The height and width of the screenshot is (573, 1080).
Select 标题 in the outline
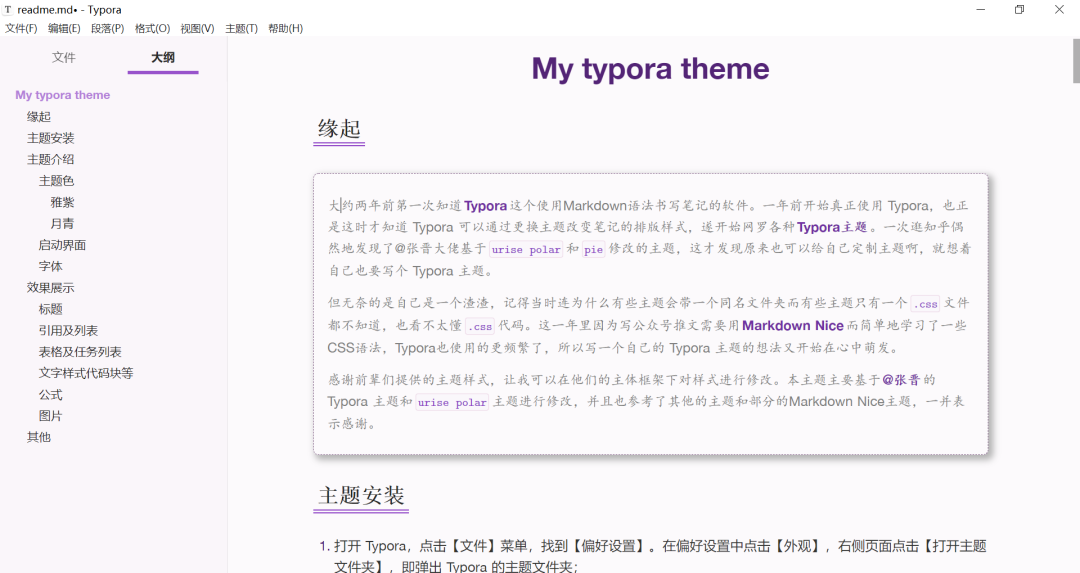pyautogui.click(x=50, y=309)
